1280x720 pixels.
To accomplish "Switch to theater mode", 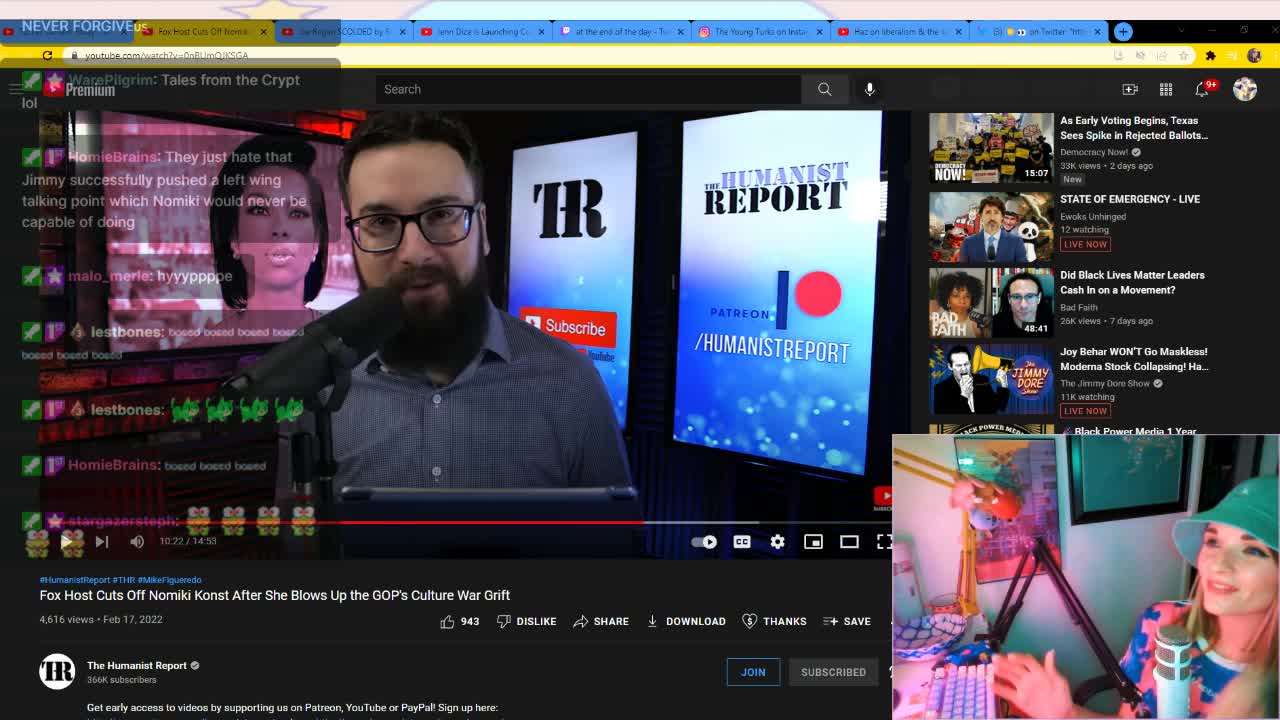I will coord(849,542).
